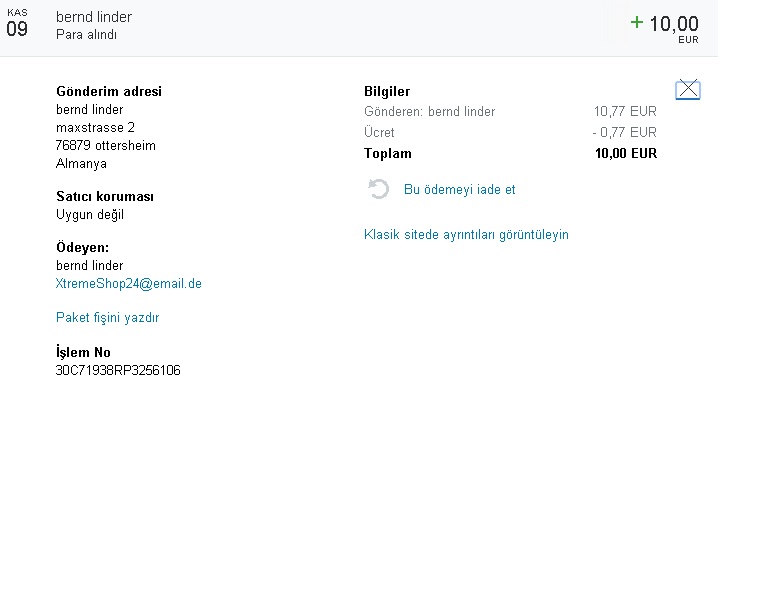Click the 'Bilgiler' section heading
The width and height of the screenshot is (768, 614).
pyautogui.click(x=387, y=92)
